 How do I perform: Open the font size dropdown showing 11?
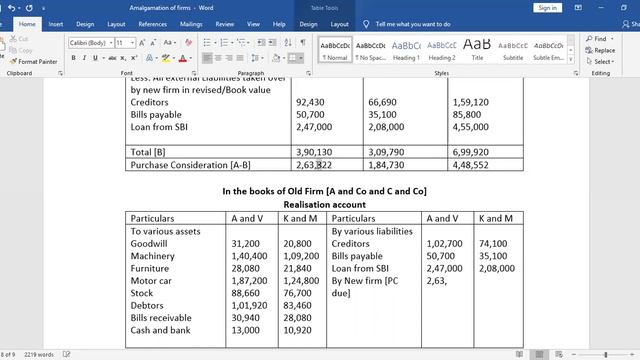[x=132, y=42]
